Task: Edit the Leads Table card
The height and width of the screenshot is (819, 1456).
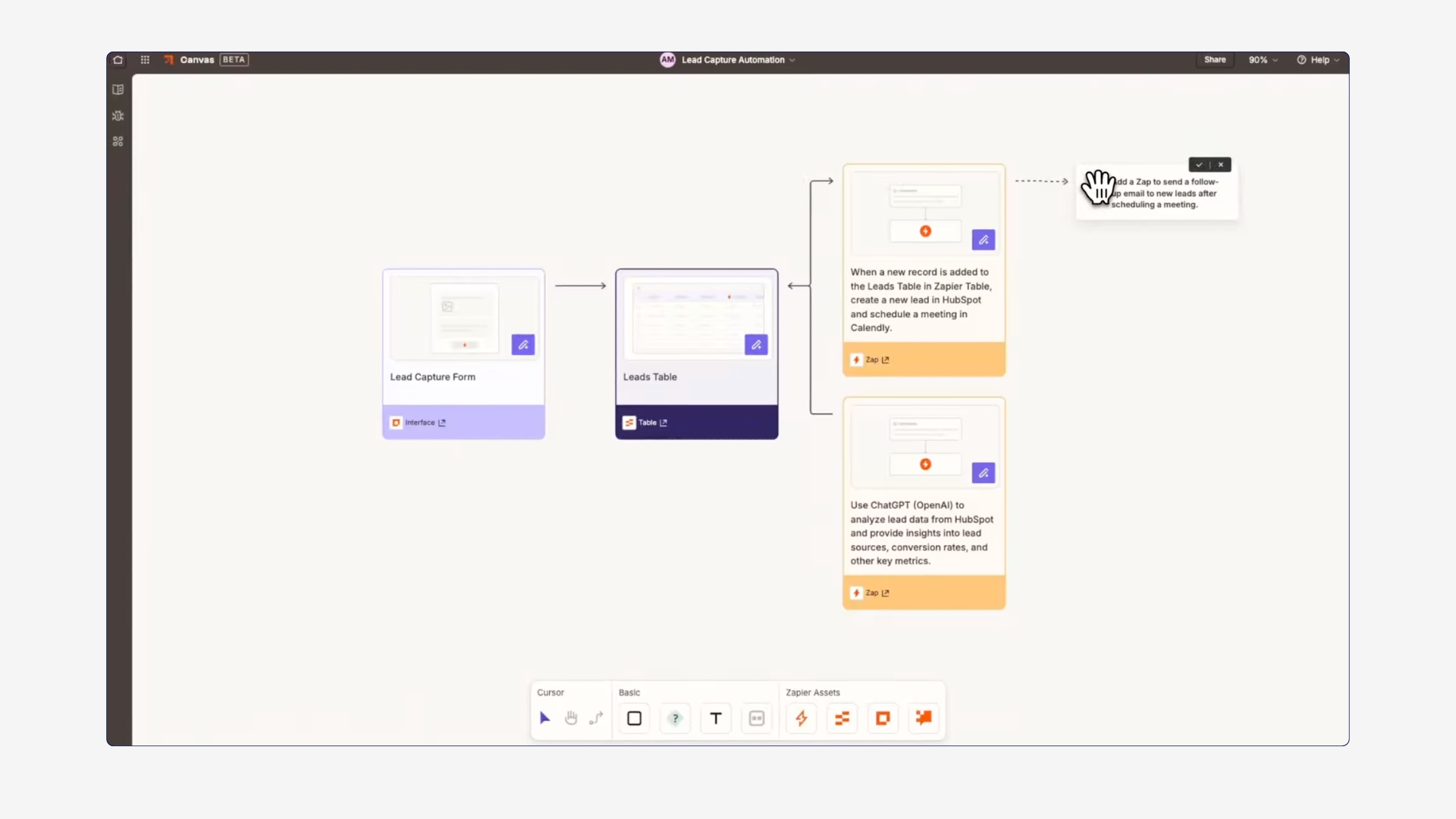Action: [x=756, y=345]
